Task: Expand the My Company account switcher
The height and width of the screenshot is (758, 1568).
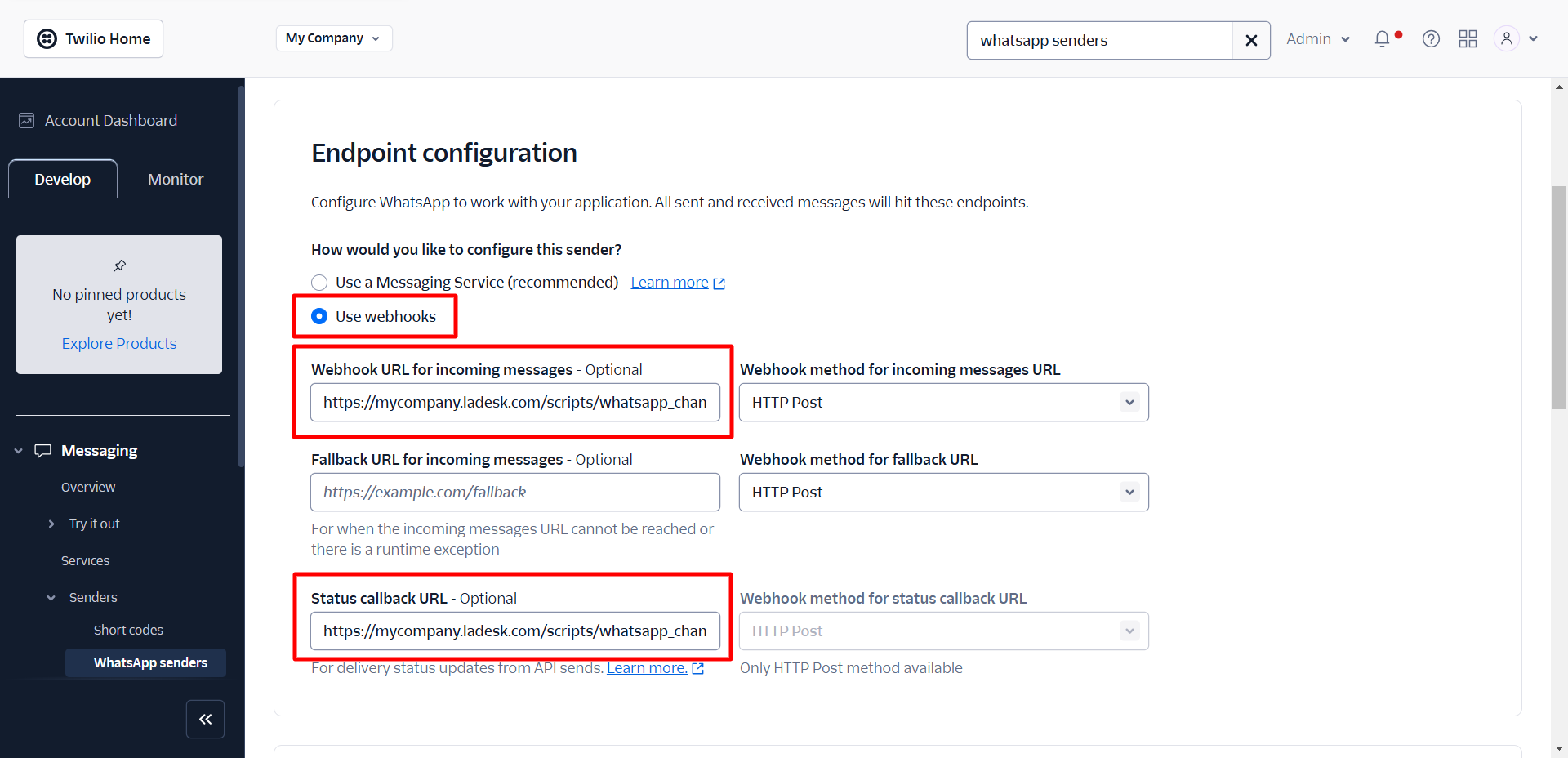Action: pos(333,38)
